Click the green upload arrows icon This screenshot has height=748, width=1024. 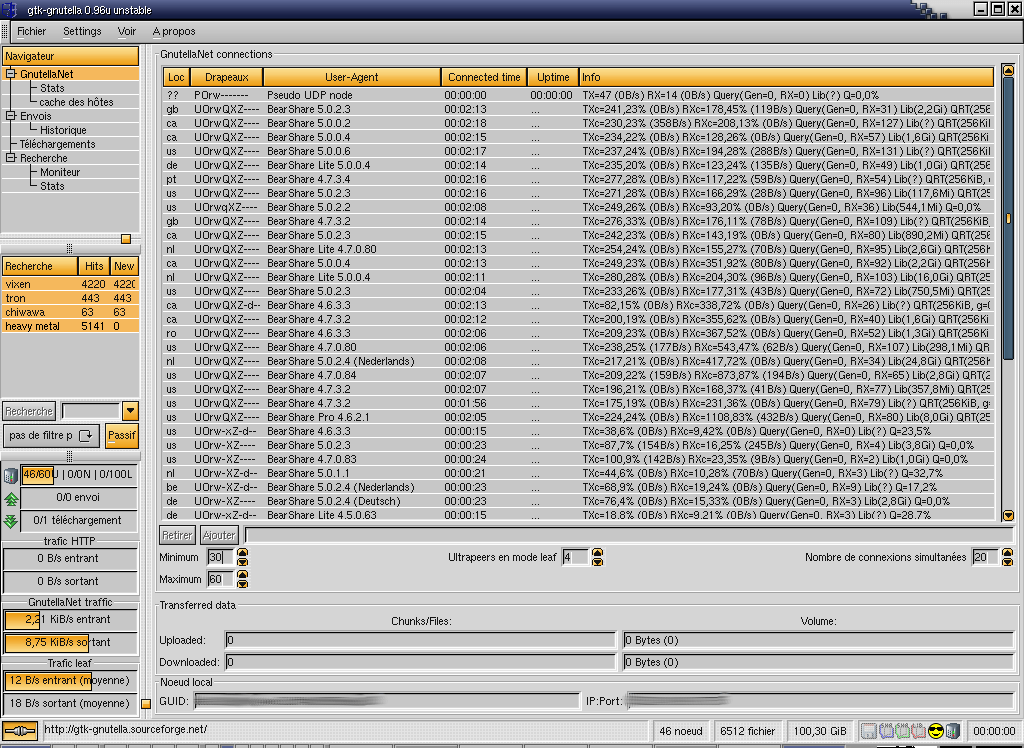tap(10, 499)
